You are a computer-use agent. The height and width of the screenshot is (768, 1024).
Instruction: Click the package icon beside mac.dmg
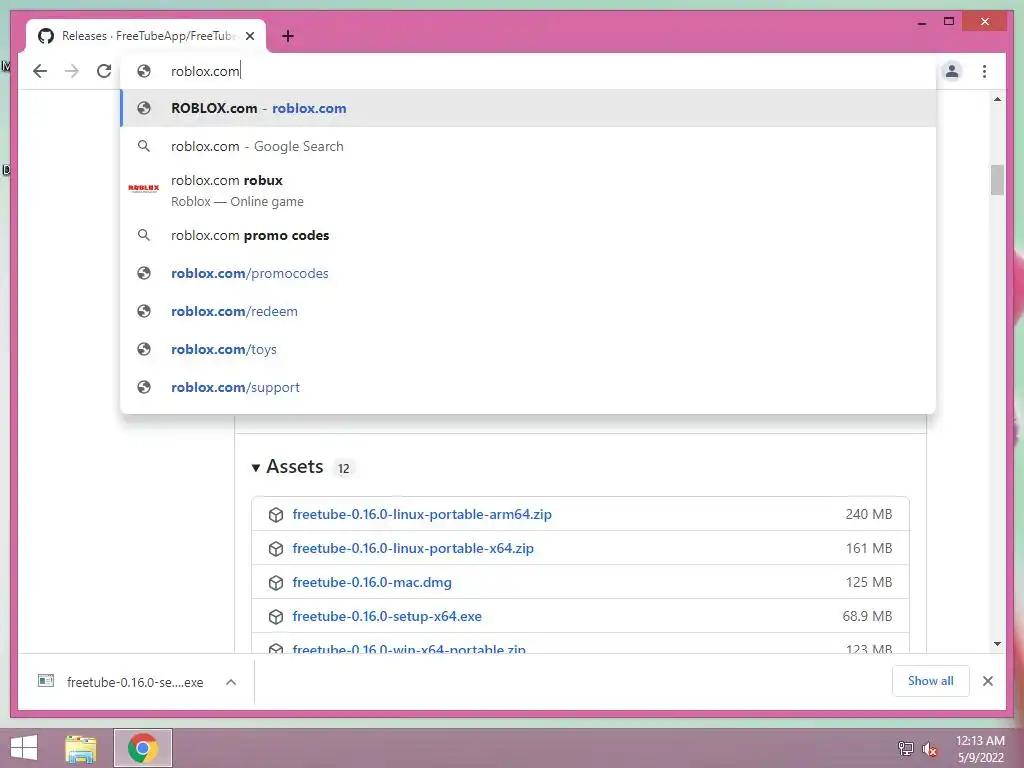click(x=276, y=583)
